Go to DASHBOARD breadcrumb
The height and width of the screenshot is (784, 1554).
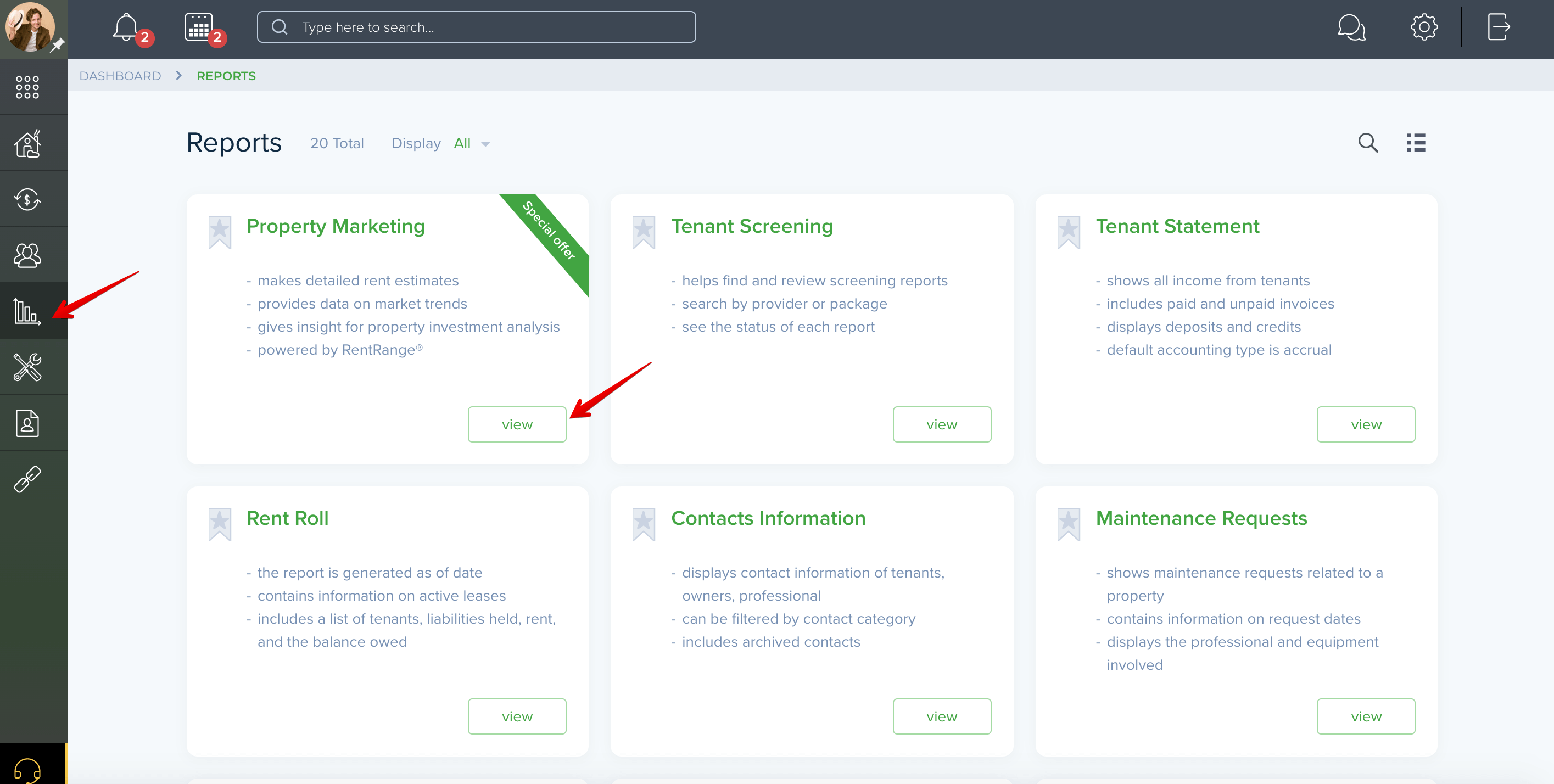click(x=120, y=76)
